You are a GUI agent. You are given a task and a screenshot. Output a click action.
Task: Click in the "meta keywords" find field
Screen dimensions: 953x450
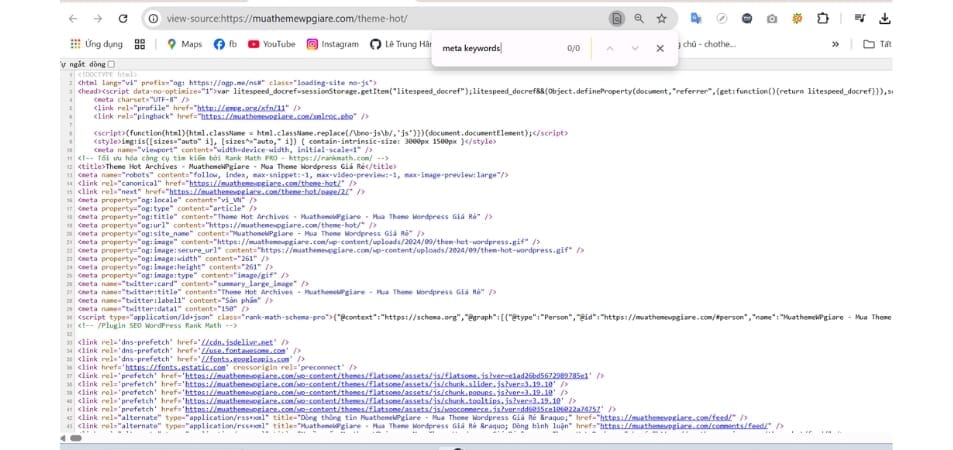coord(495,48)
